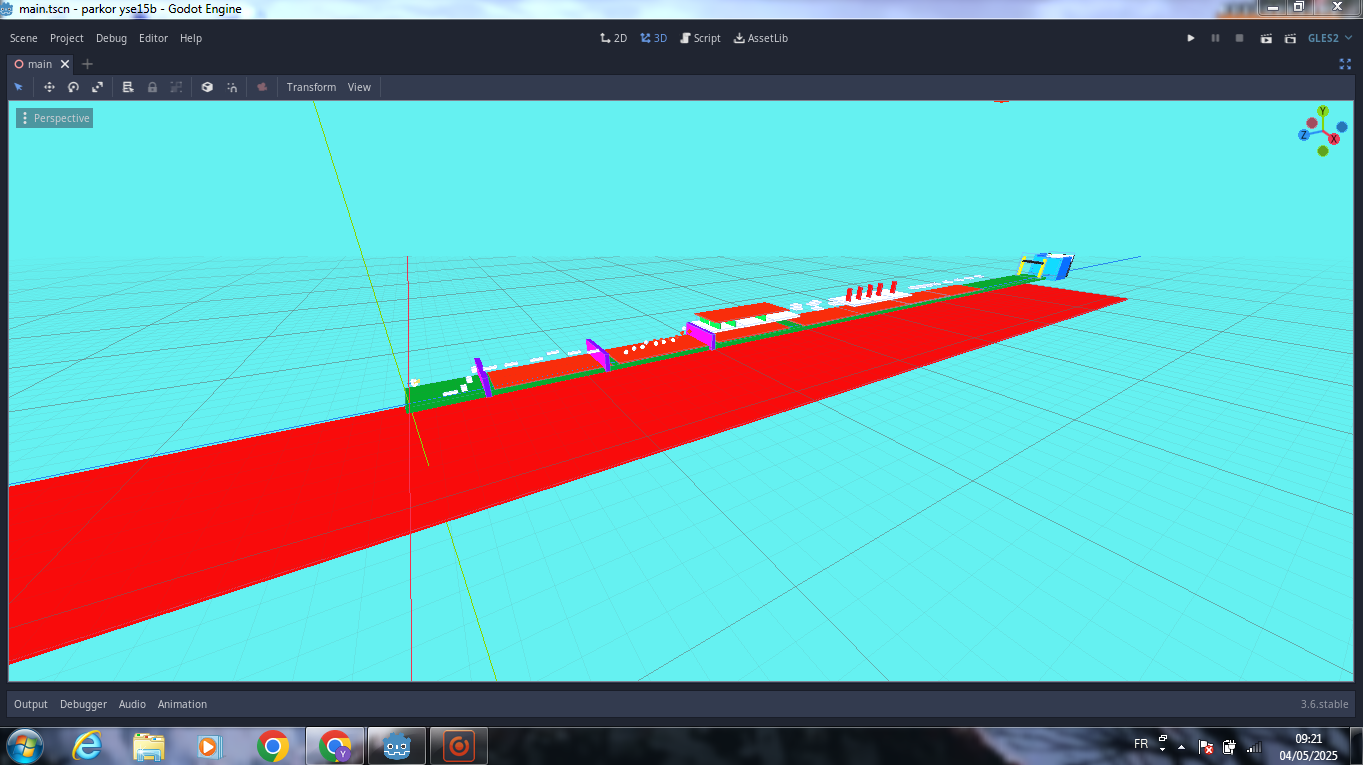Switch to the Script workspace
Screen dimensions: 1363x765
click(x=700, y=38)
